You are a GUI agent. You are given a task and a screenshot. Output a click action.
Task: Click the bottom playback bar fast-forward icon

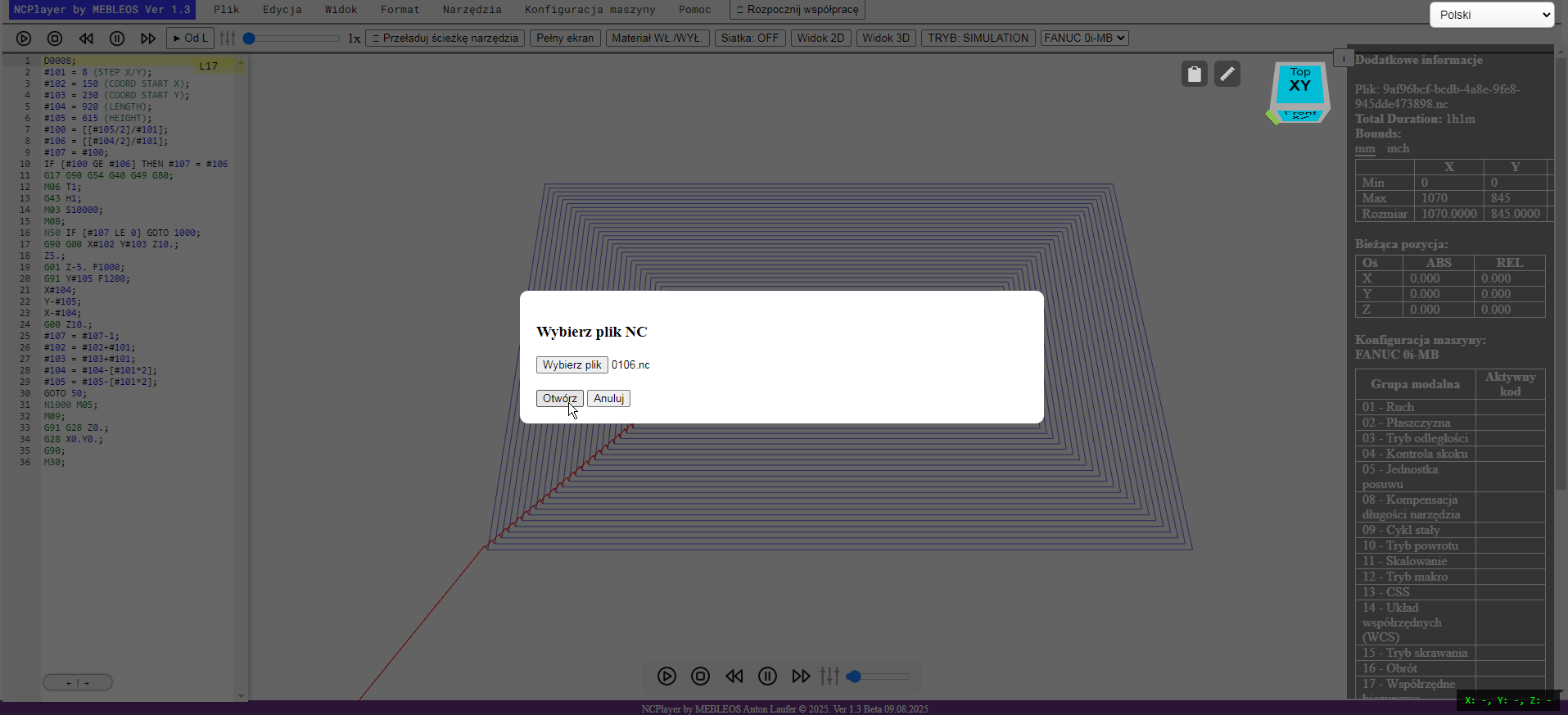[x=801, y=677]
